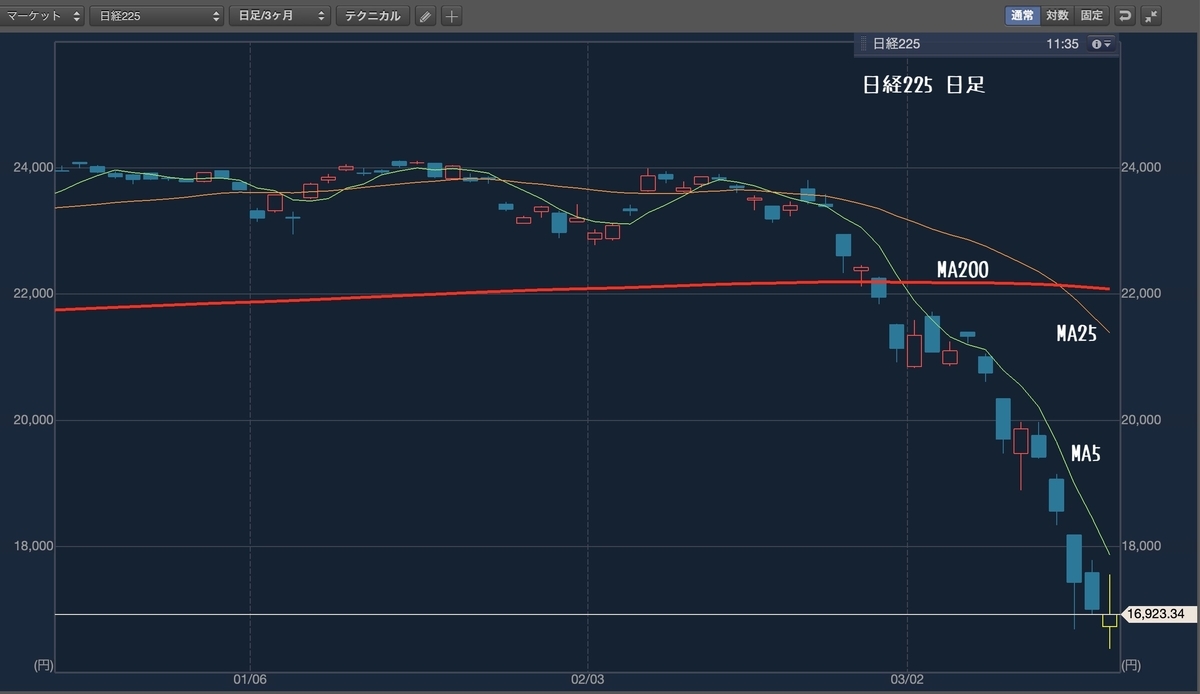Click the 11:35 time in info panel
The image size is (1200, 694).
(x=1062, y=44)
